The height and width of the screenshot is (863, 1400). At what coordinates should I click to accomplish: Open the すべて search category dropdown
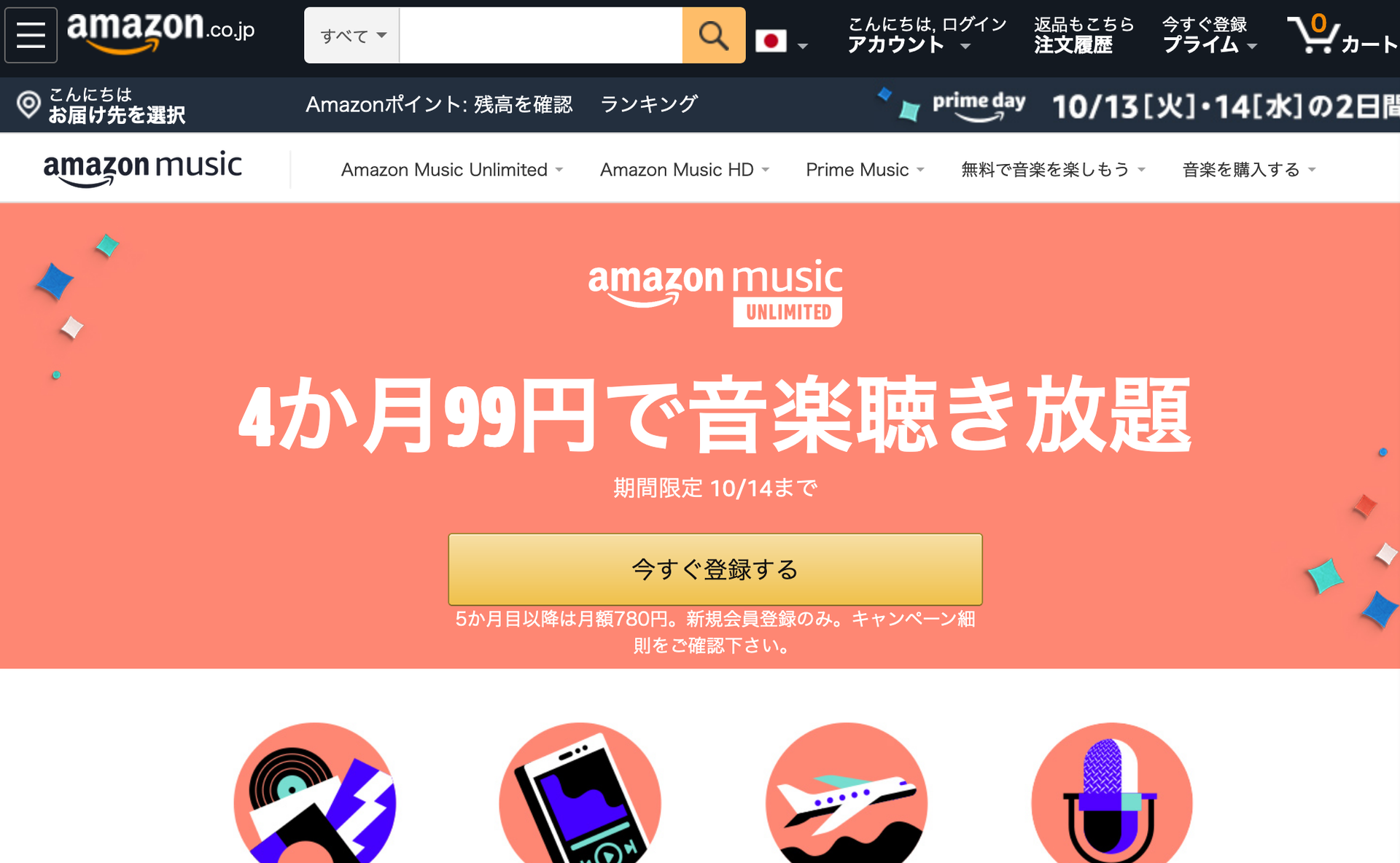[x=352, y=35]
